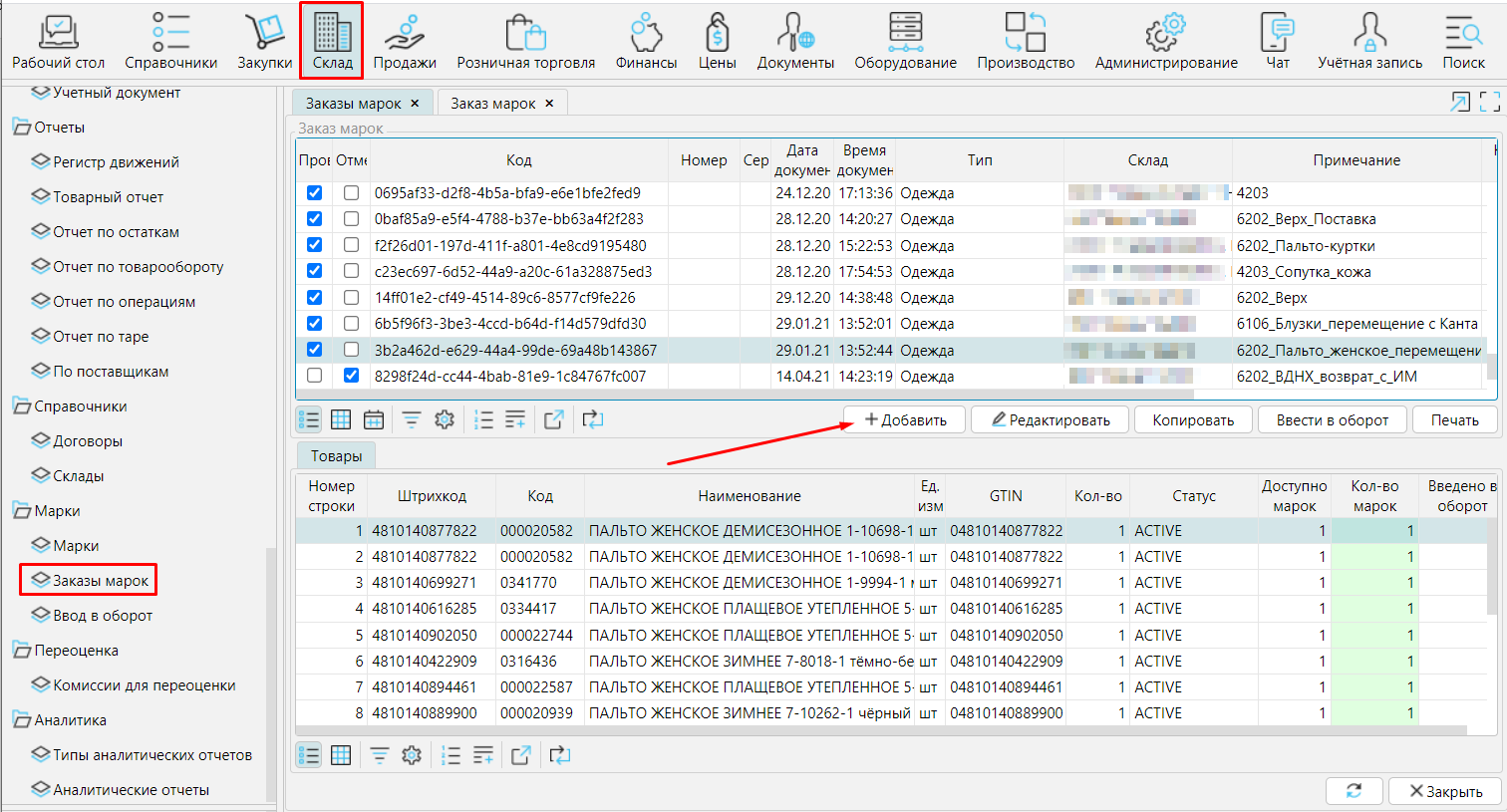Viewport: 1507px width, 812px height.
Task: Open the Розничная торговля section
Action: click(525, 42)
